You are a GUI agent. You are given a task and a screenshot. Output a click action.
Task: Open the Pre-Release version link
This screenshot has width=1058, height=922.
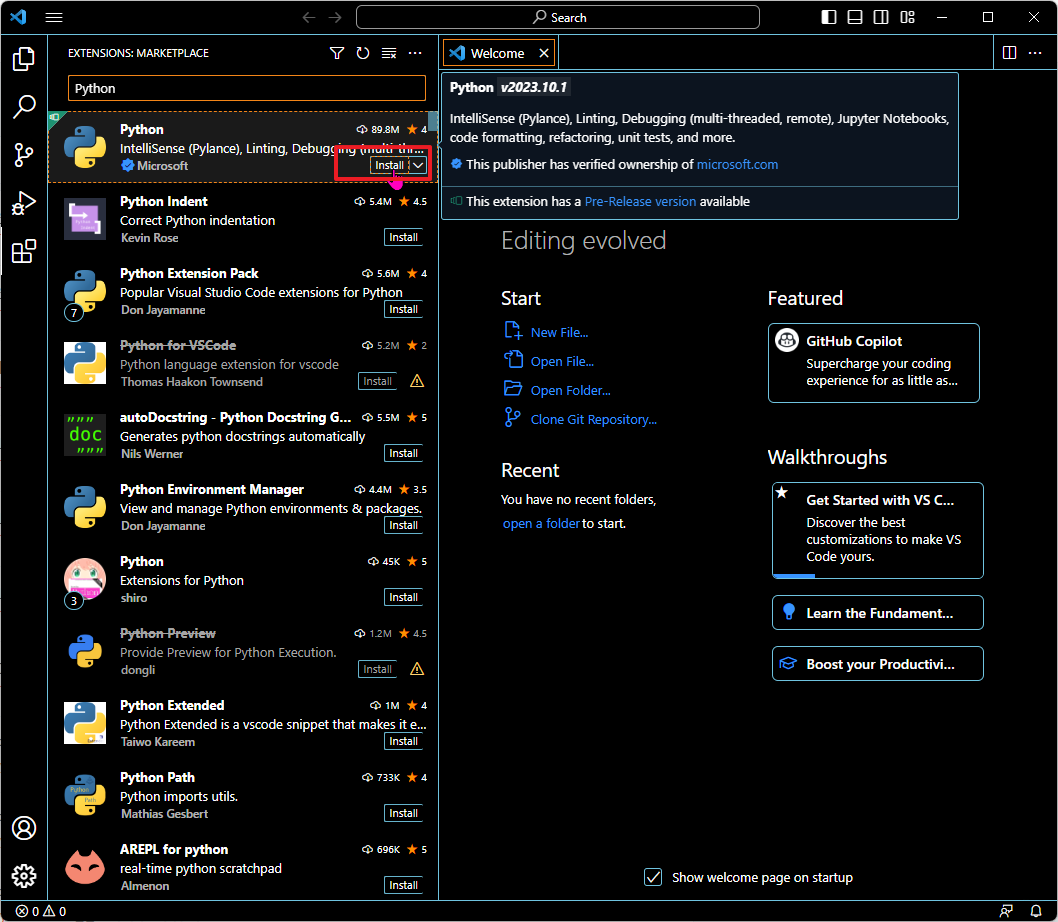click(640, 201)
